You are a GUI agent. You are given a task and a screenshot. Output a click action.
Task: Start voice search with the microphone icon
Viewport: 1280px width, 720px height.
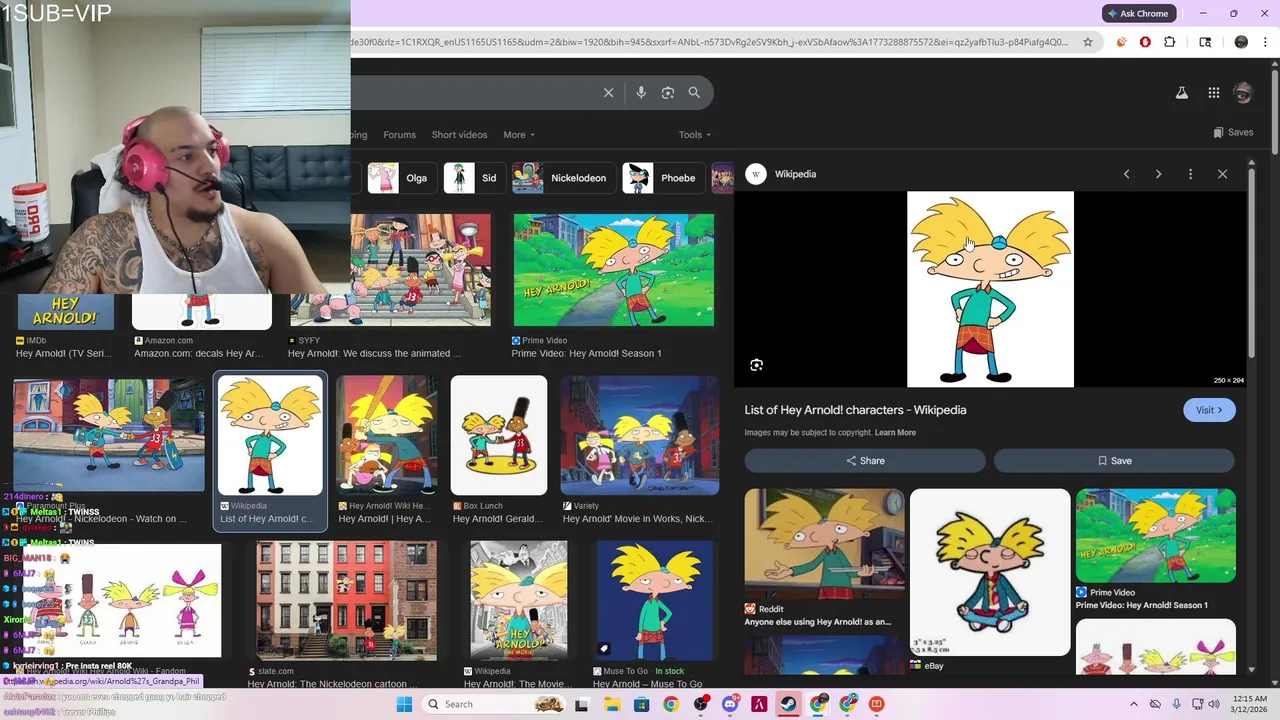(641, 92)
